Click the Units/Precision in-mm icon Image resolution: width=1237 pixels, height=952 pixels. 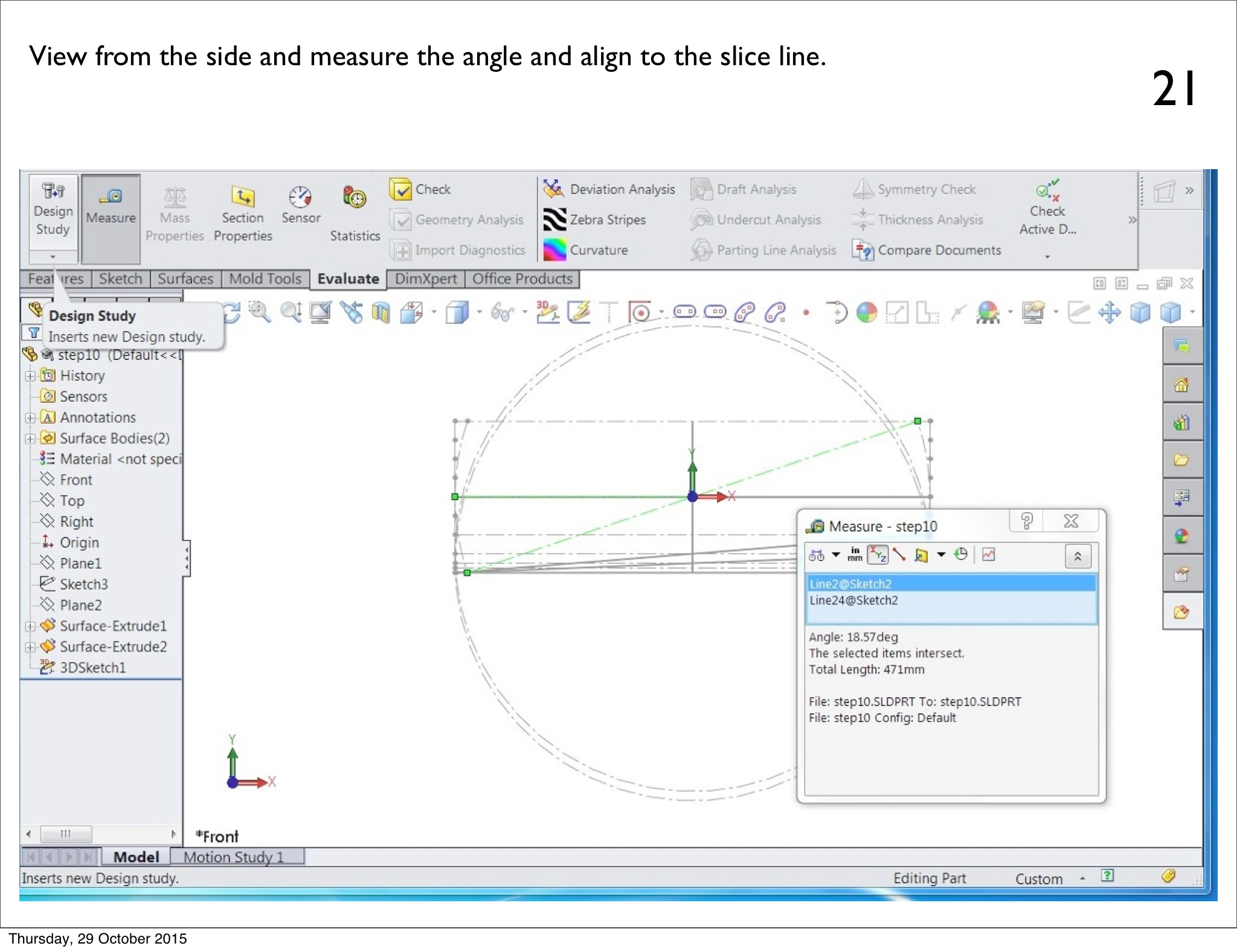[x=855, y=555]
